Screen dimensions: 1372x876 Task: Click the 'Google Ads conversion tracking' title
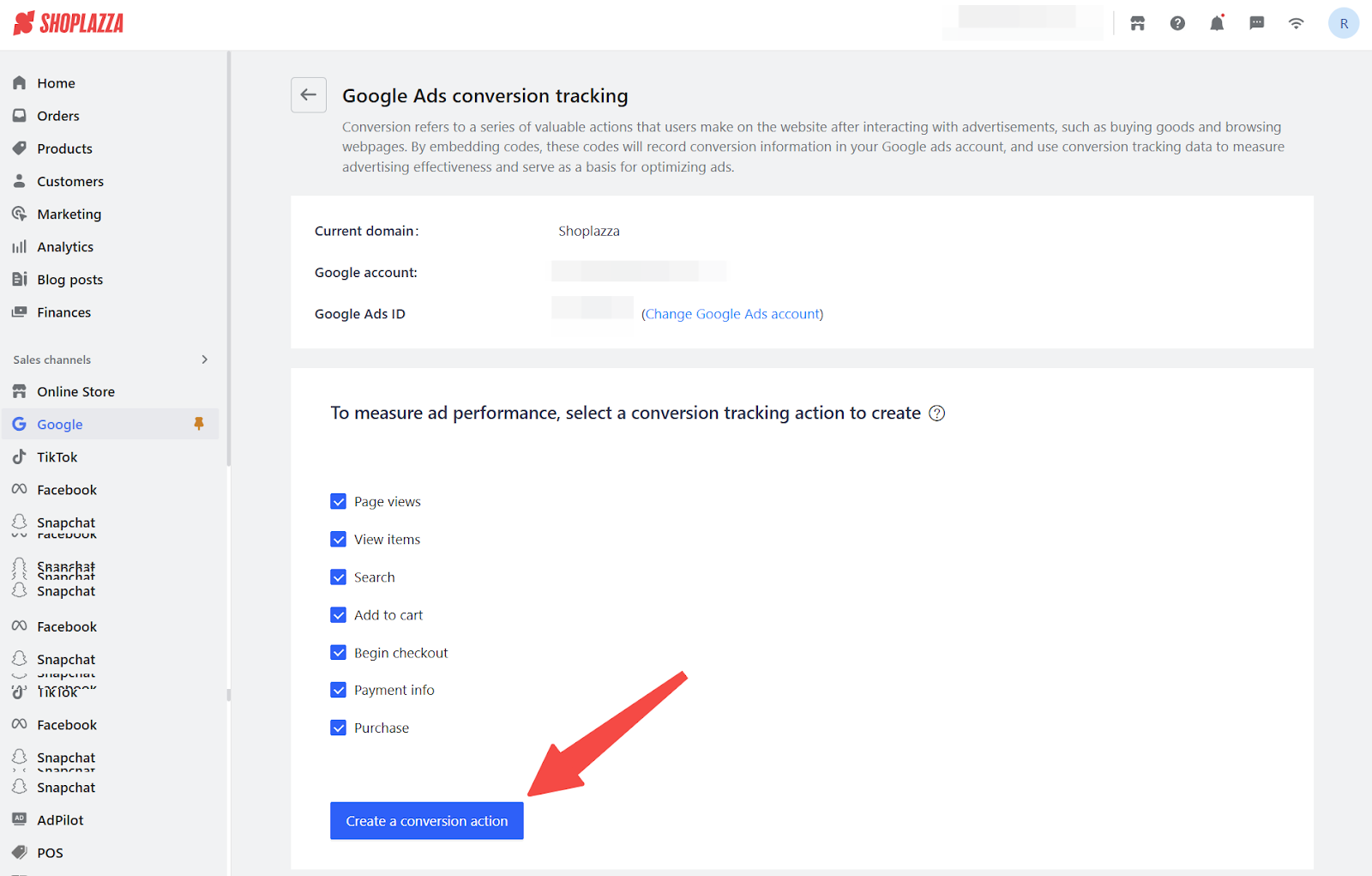click(485, 96)
